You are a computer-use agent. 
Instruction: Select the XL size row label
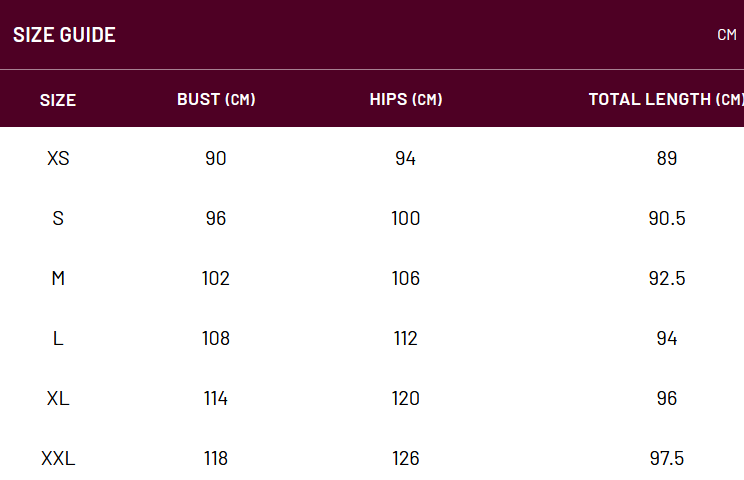pos(58,398)
